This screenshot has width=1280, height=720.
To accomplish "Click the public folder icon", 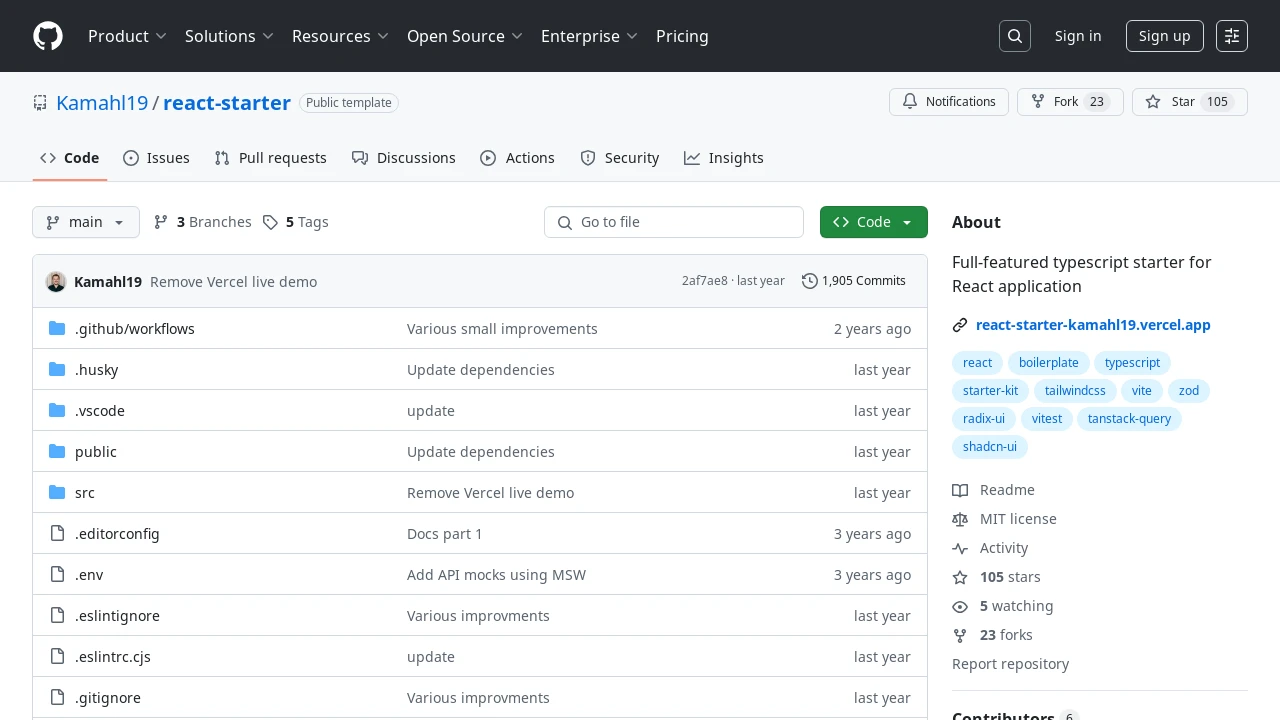I will (x=57, y=452).
